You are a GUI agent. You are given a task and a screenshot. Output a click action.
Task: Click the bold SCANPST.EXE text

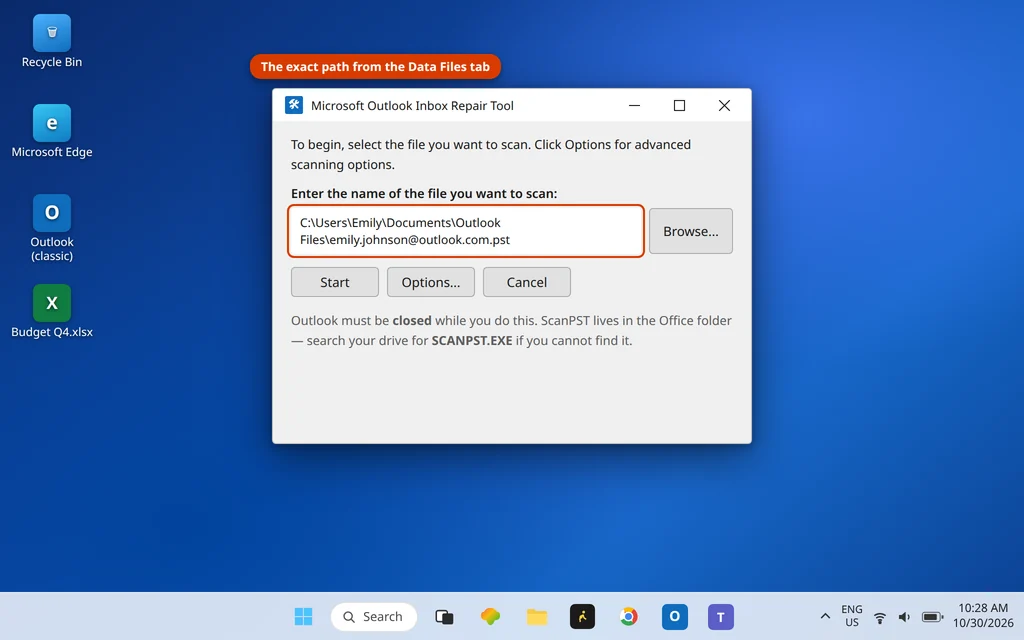point(472,340)
